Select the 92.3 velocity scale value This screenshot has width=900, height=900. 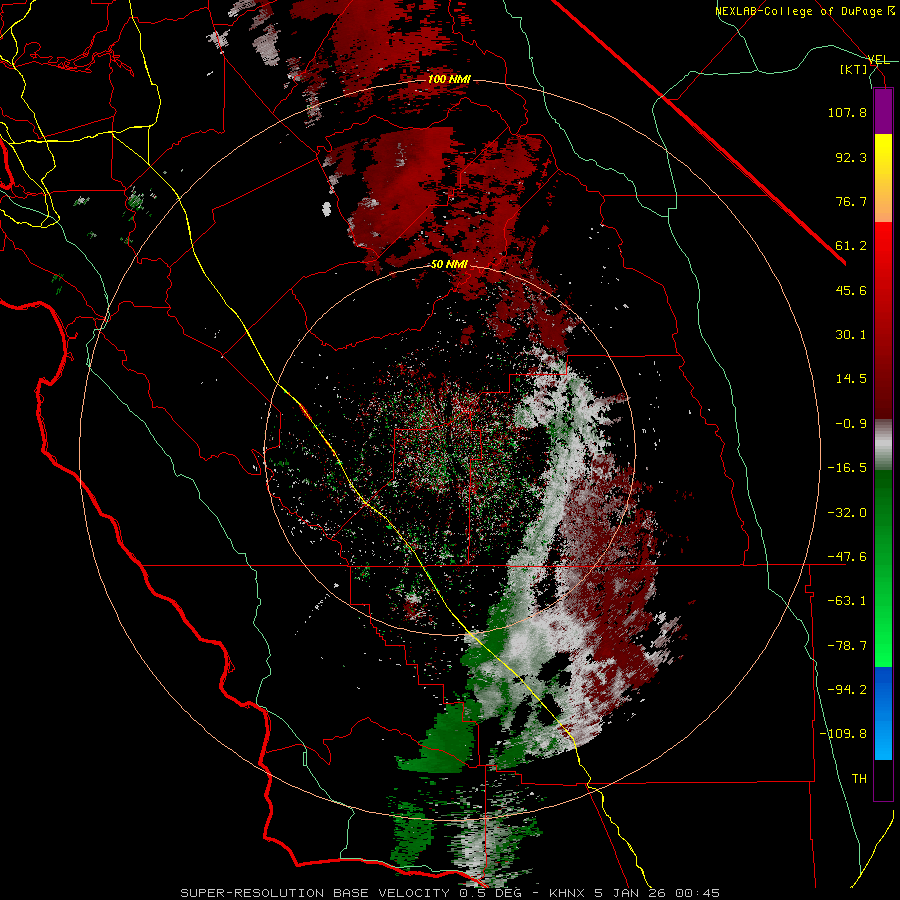tap(851, 157)
